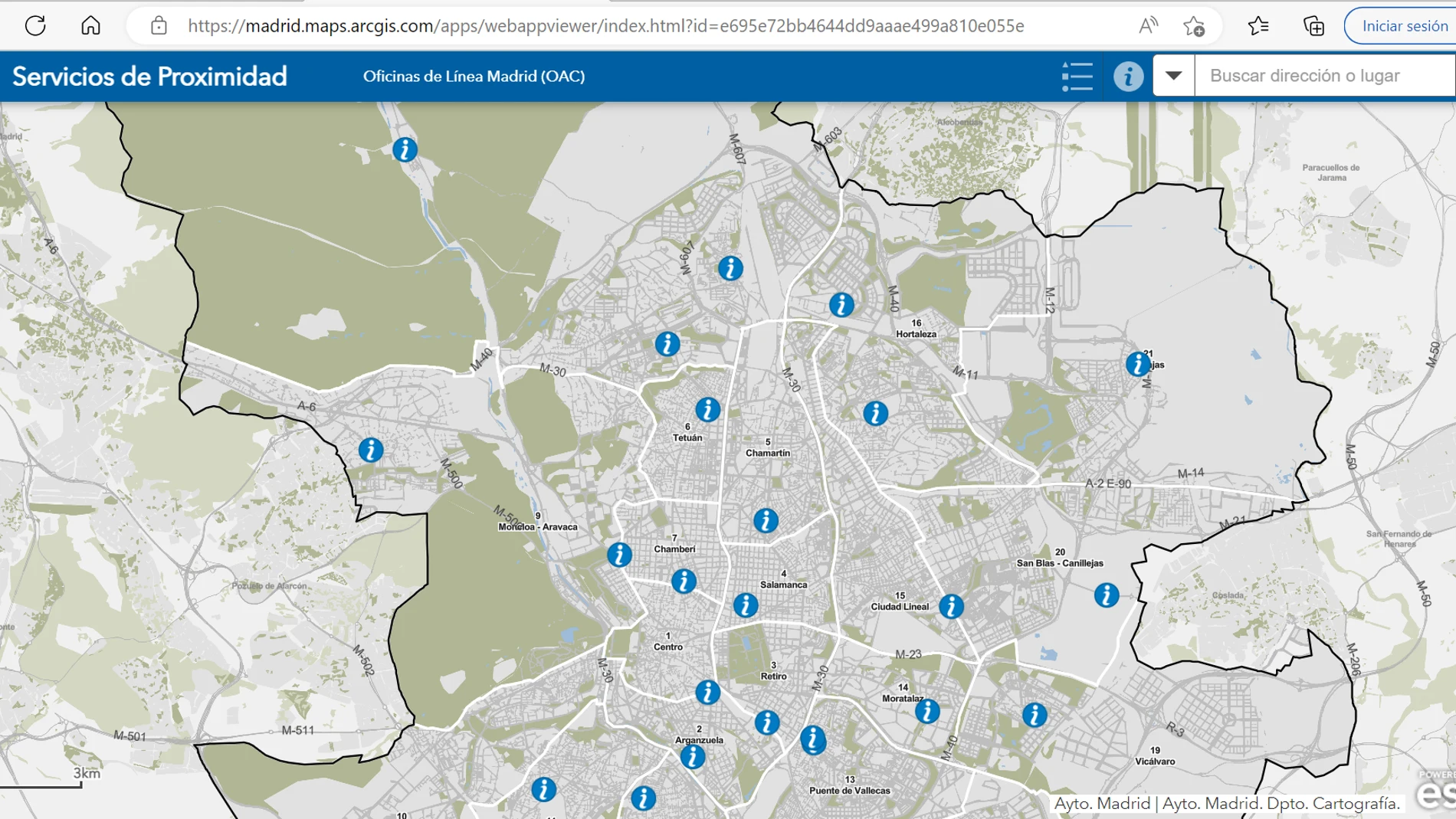Image resolution: width=1456 pixels, height=819 pixels.
Task: Select the office marker right of Ciudad Lineal
Action: (951, 606)
